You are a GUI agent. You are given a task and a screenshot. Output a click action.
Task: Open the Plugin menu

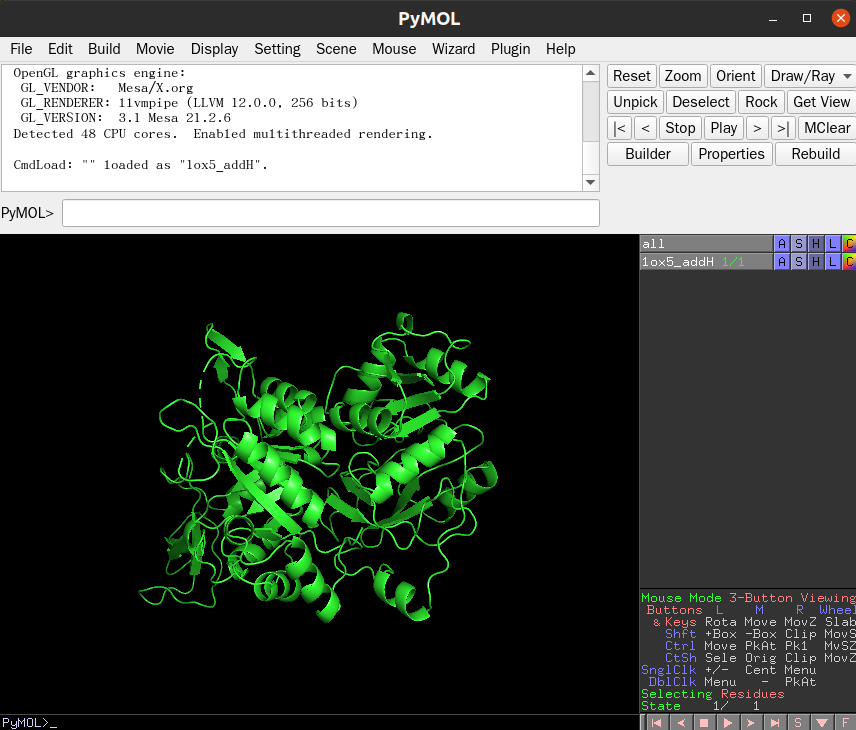point(510,49)
